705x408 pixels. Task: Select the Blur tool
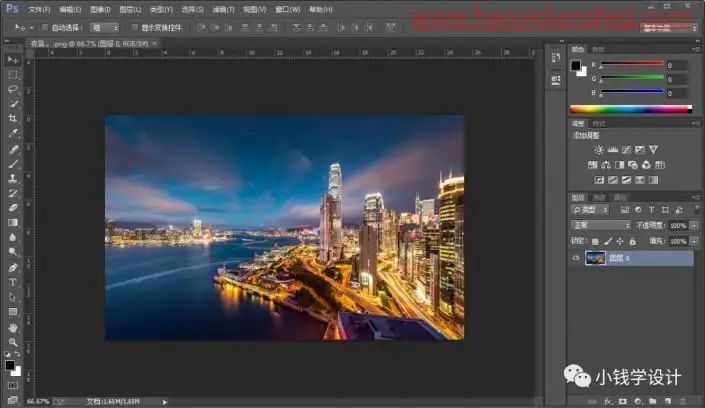click(x=13, y=237)
